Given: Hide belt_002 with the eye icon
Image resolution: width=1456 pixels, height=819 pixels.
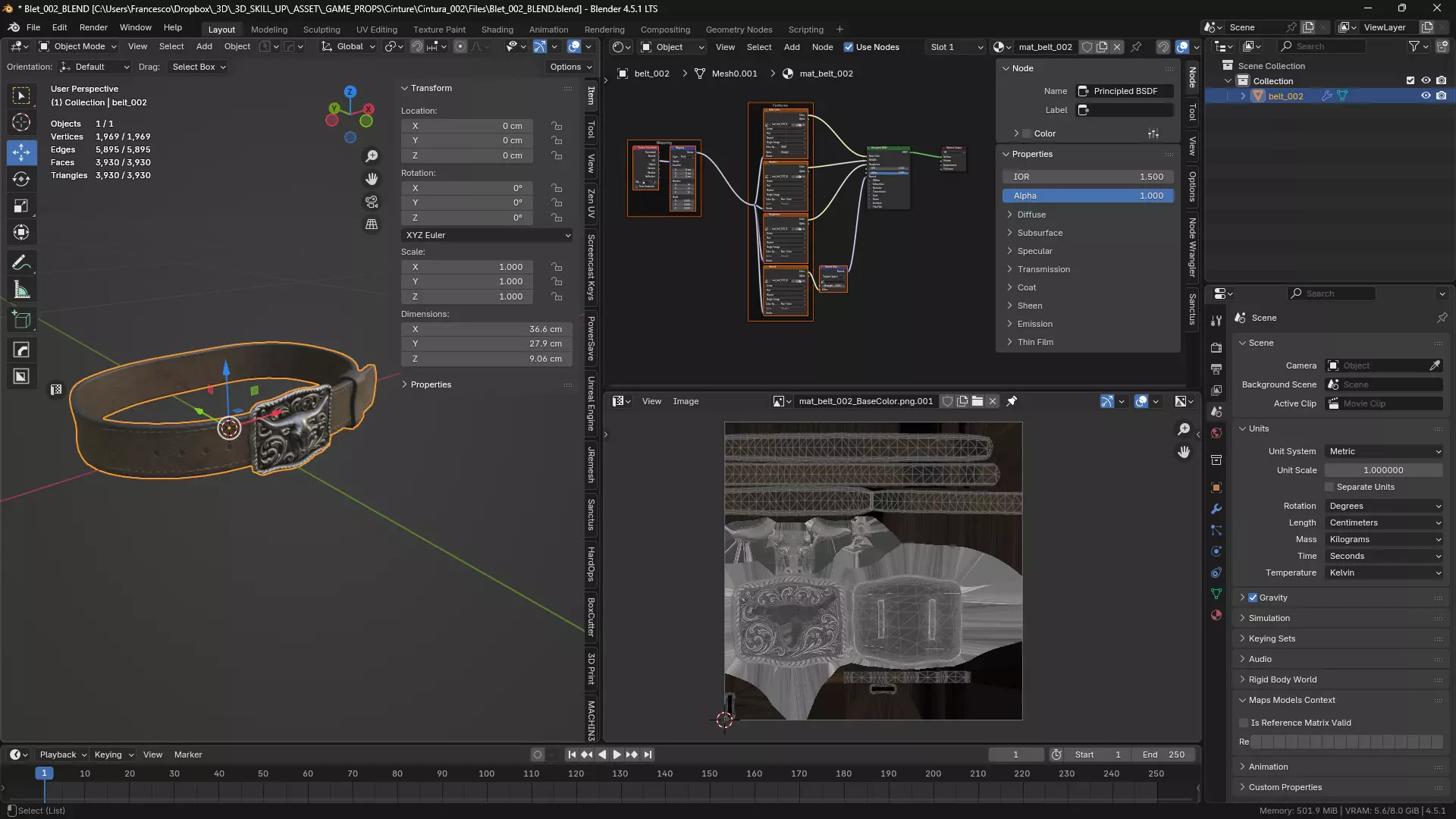Looking at the screenshot, I should click(1426, 96).
